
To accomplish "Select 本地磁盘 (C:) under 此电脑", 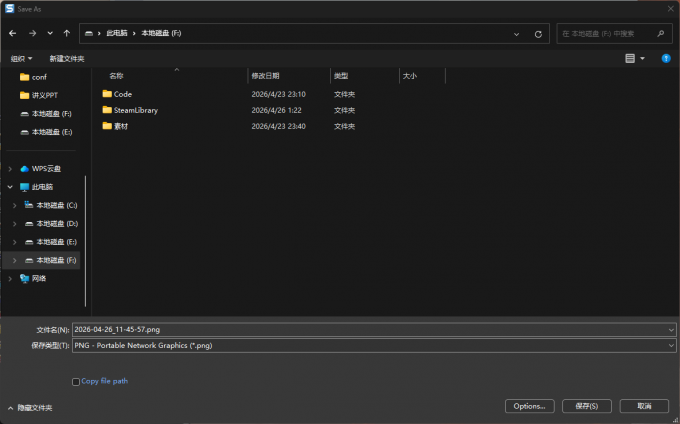I will click(51, 205).
